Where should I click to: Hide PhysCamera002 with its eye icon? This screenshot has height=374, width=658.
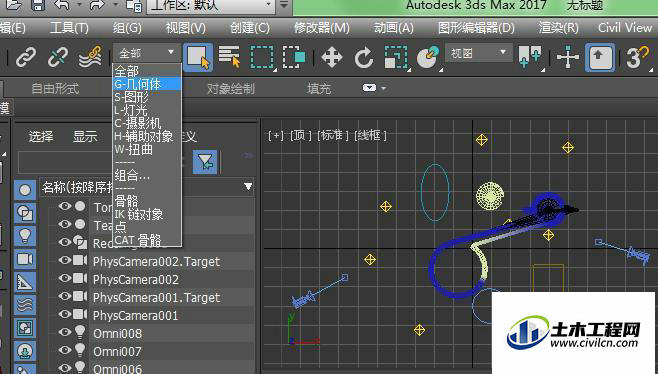64,278
